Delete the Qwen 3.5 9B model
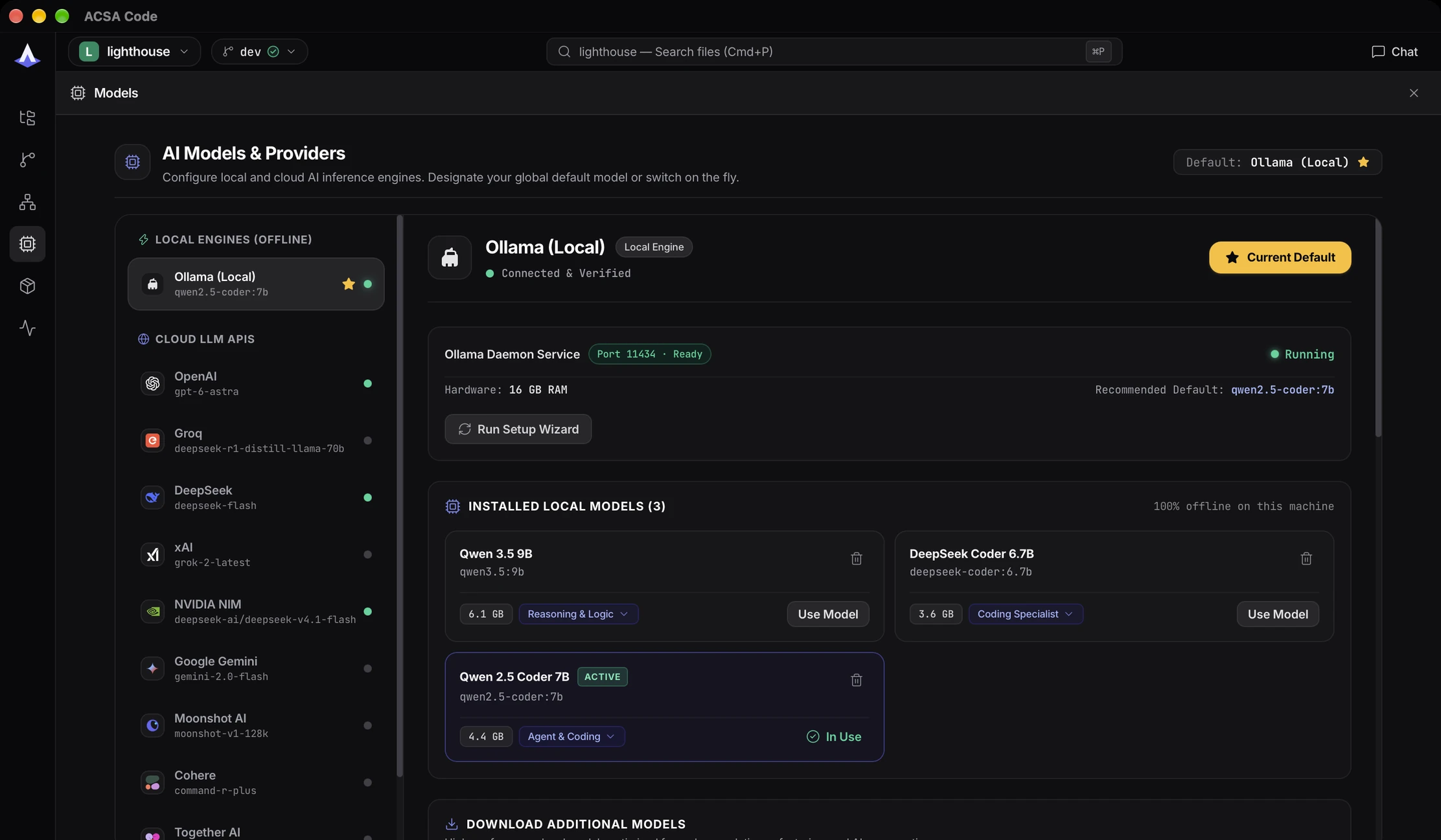Image resolution: width=1441 pixels, height=840 pixels. click(856, 558)
